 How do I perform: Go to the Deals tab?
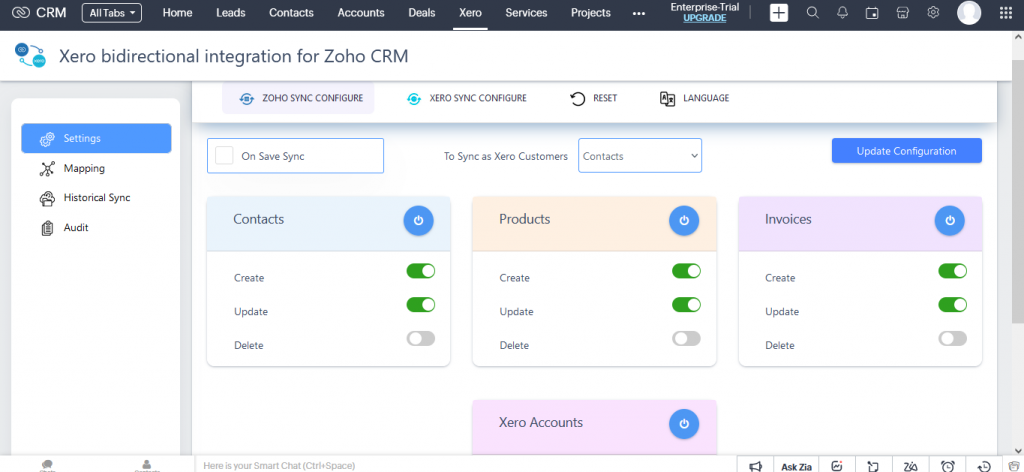pos(422,12)
